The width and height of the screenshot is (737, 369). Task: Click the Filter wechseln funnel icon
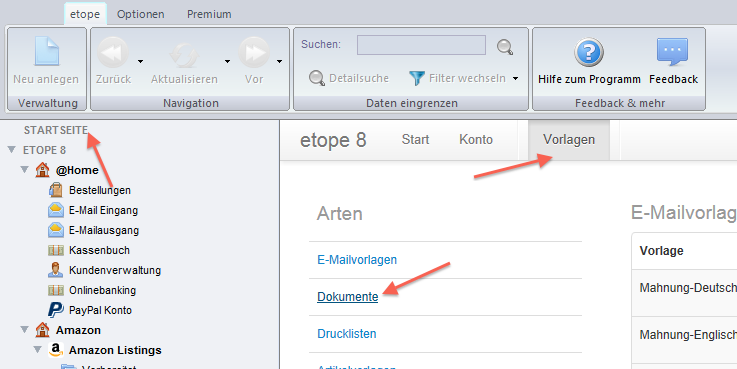(x=417, y=78)
